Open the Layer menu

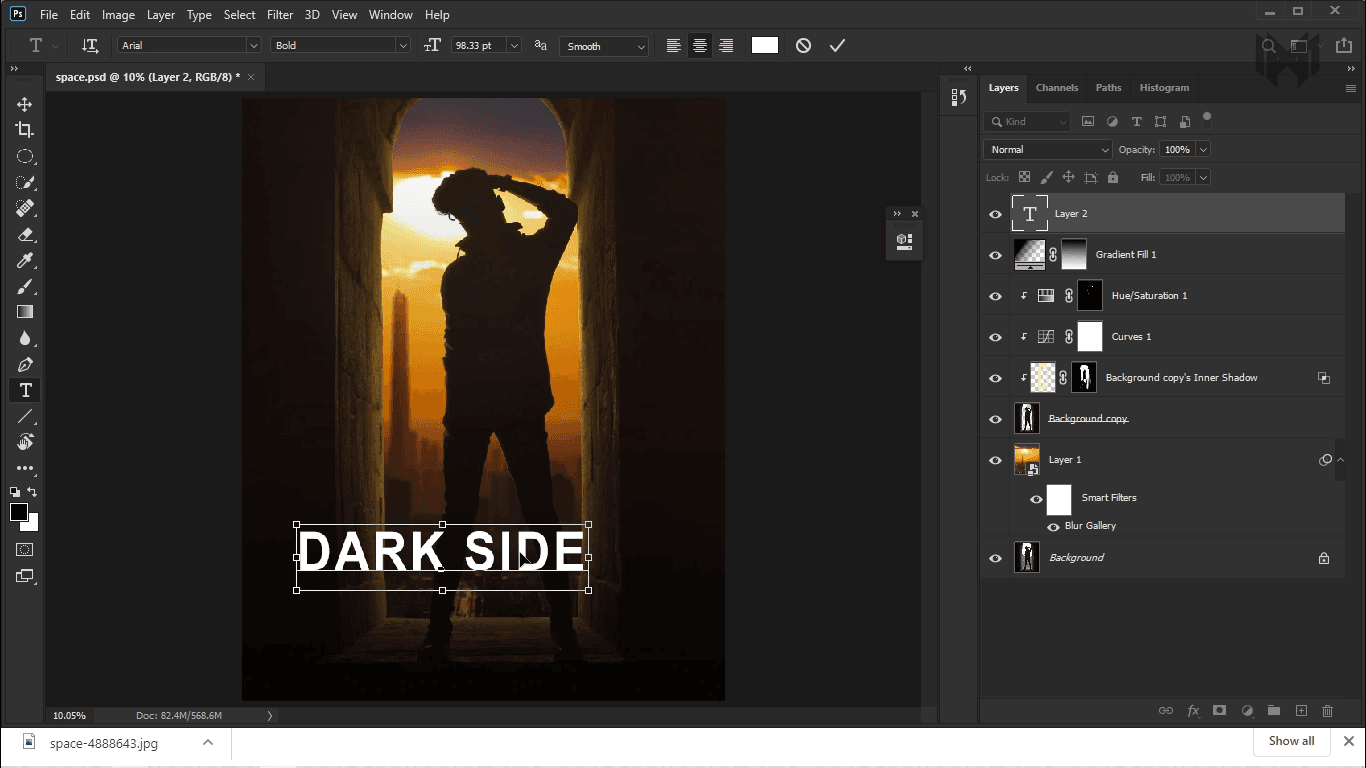[160, 15]
